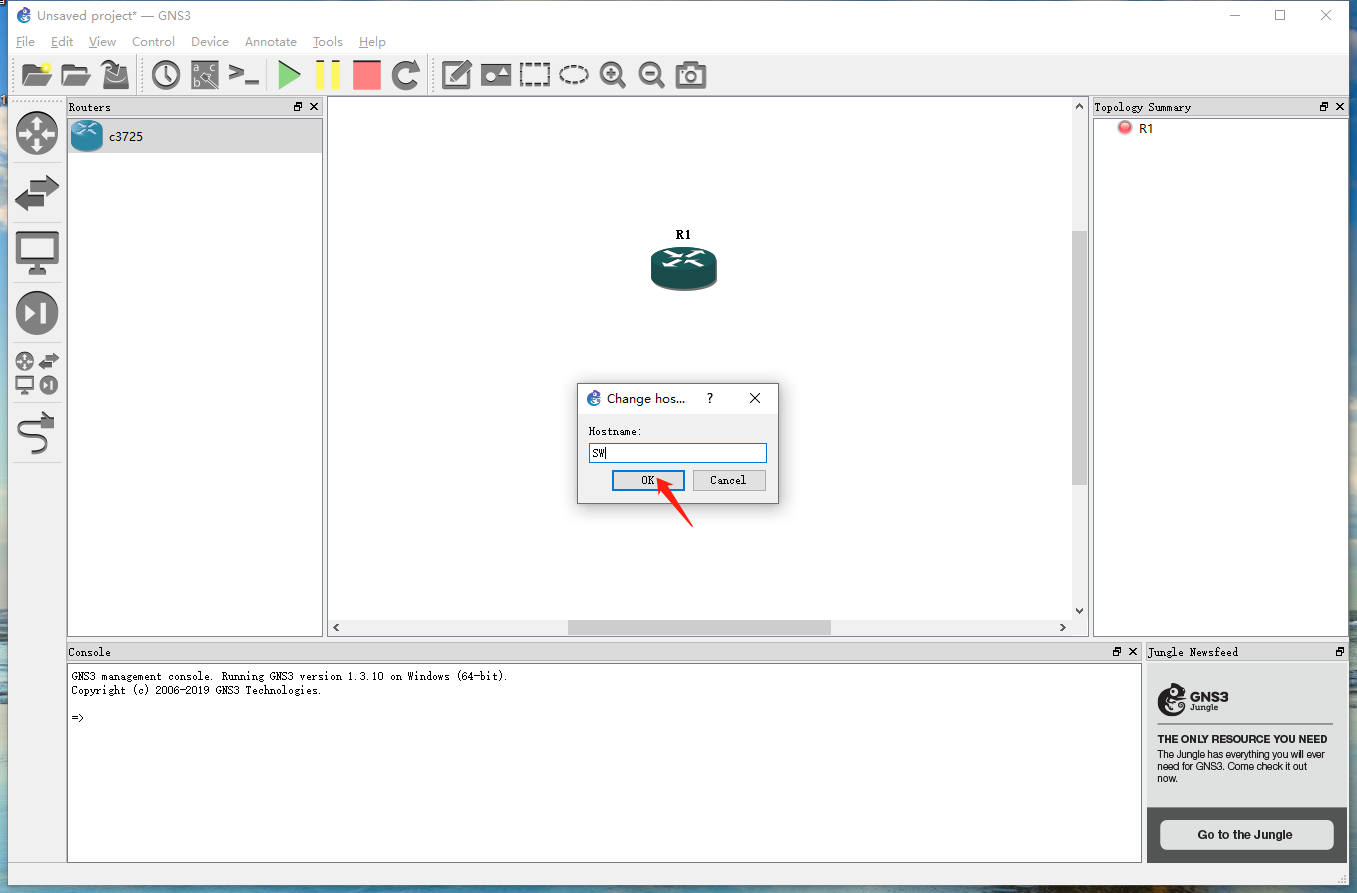Float the Topology Summary panel
Image resolution: width=1357 pixels, height=893 pixels.
point(1324,107)
